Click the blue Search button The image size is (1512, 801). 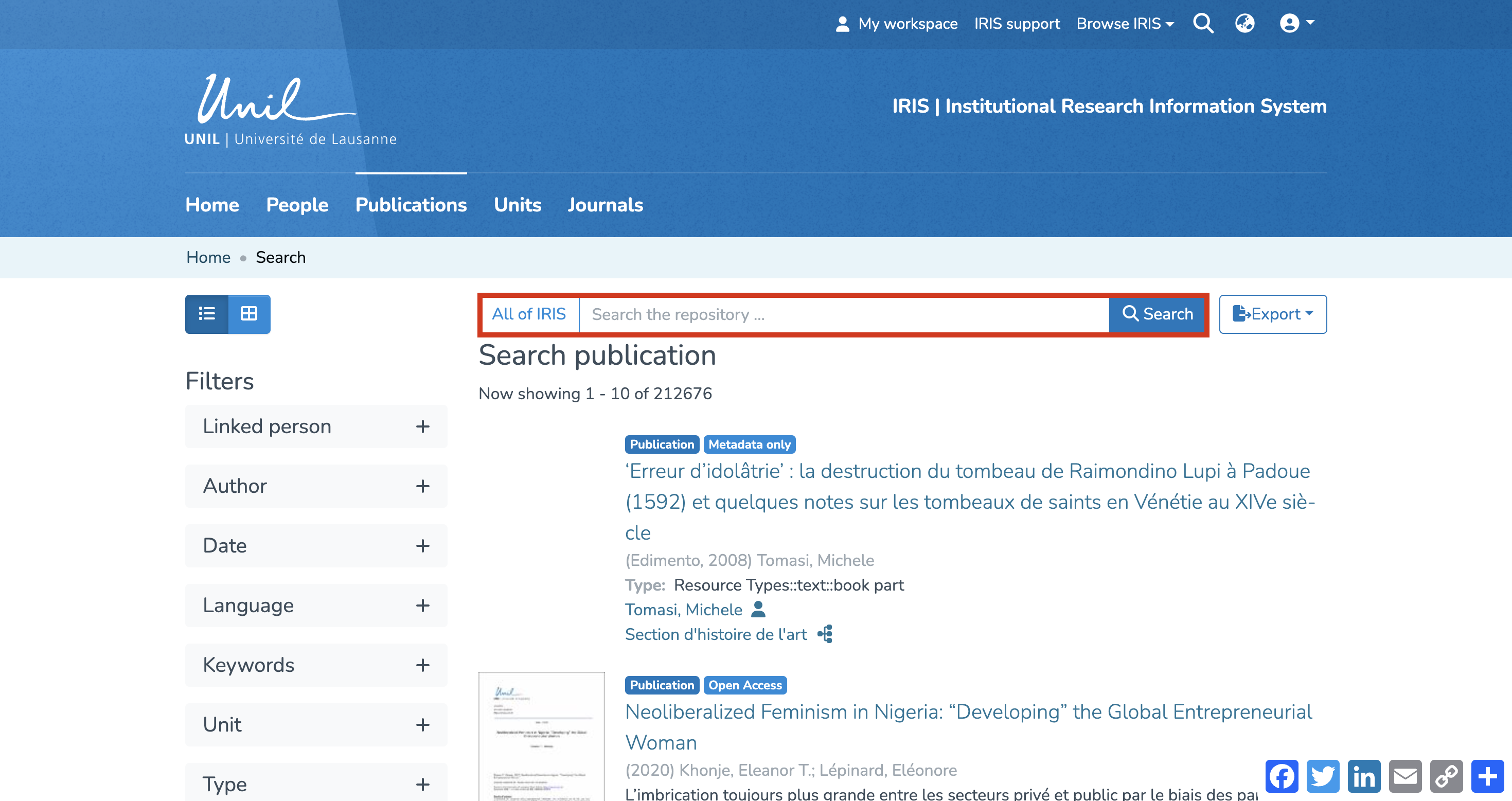[x=1157, y=314]
